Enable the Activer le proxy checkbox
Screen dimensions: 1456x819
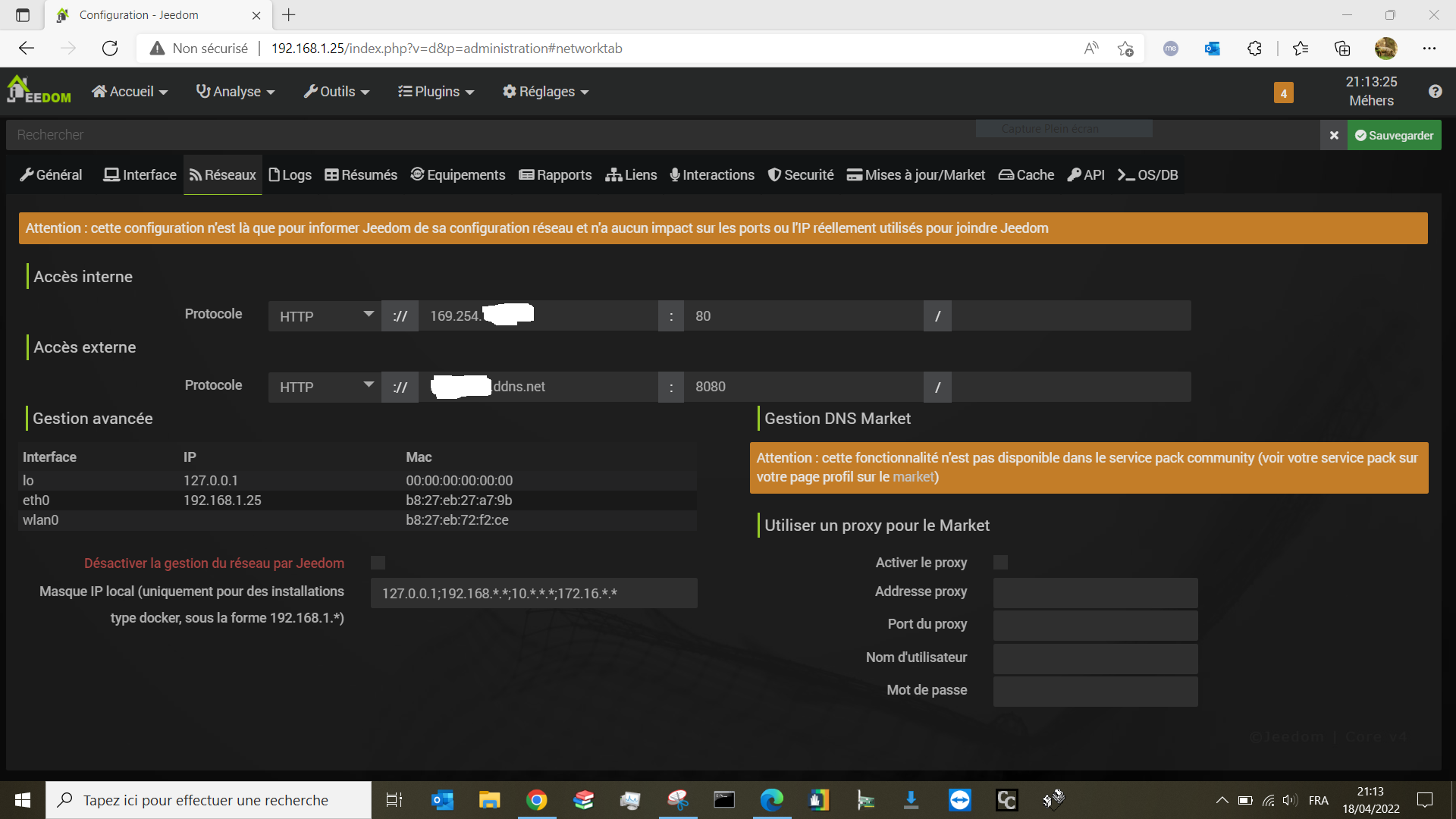click(x=1000, y=563)
